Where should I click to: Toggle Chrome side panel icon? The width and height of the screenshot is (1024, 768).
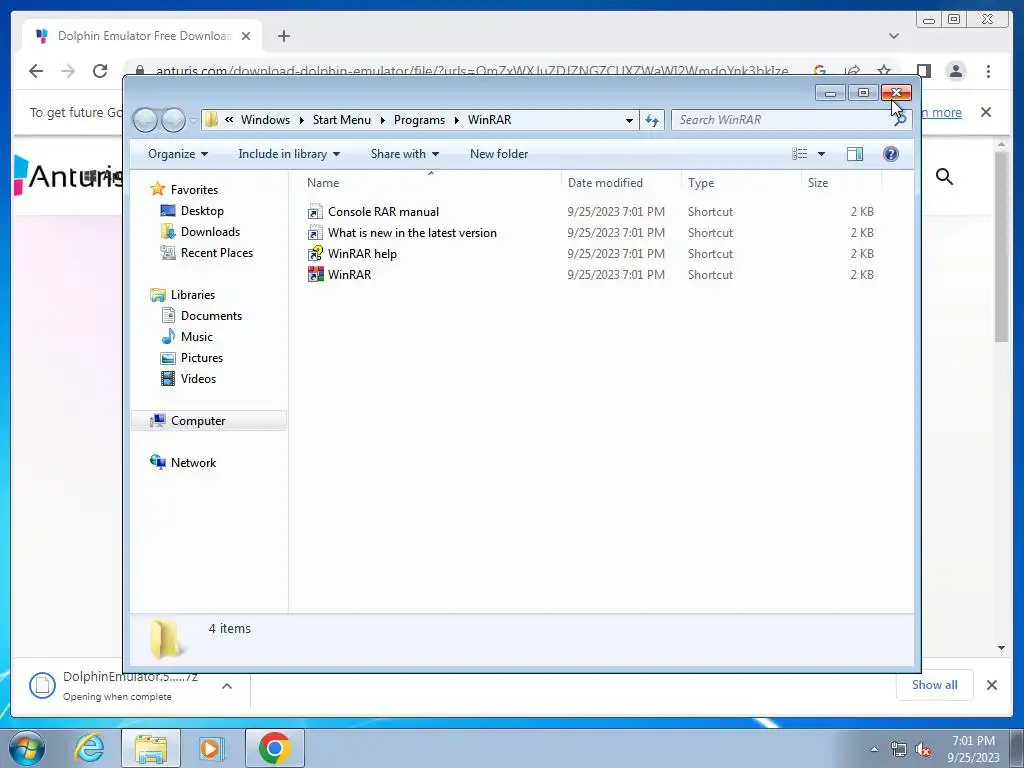point(923,71)
